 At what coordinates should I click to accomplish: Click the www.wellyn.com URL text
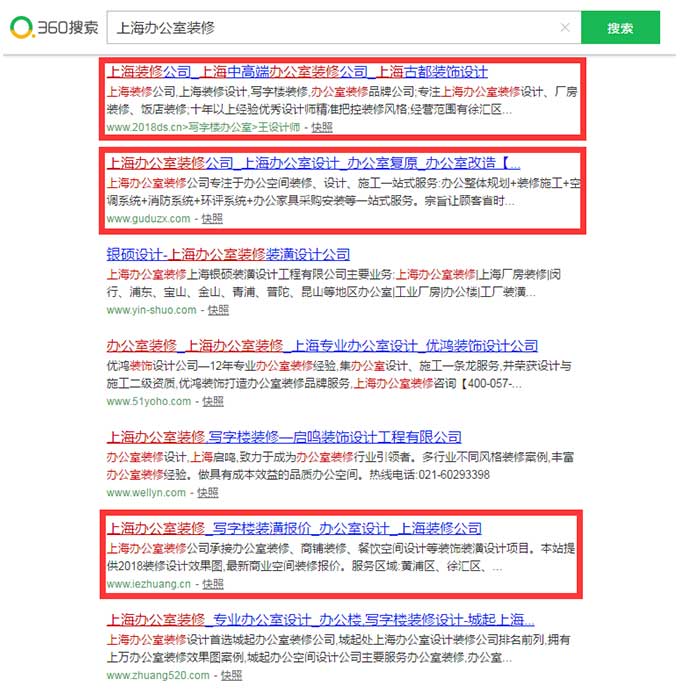coord(146,493)
